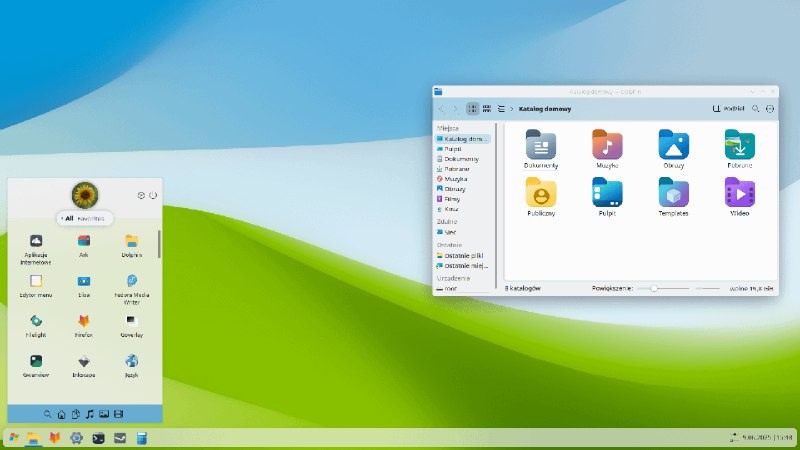Select Pobrane in Places sidebar

pyautogui.click(x=463, y=169)
